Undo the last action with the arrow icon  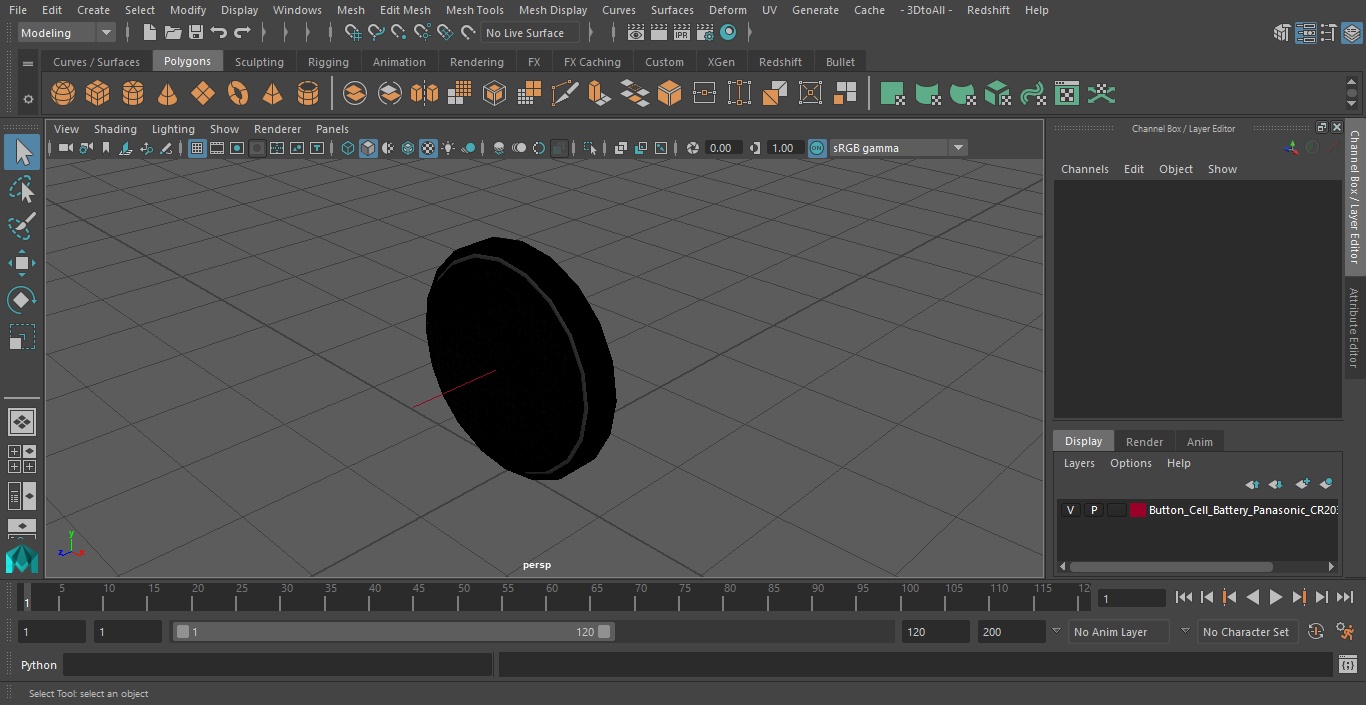(218, 33)
